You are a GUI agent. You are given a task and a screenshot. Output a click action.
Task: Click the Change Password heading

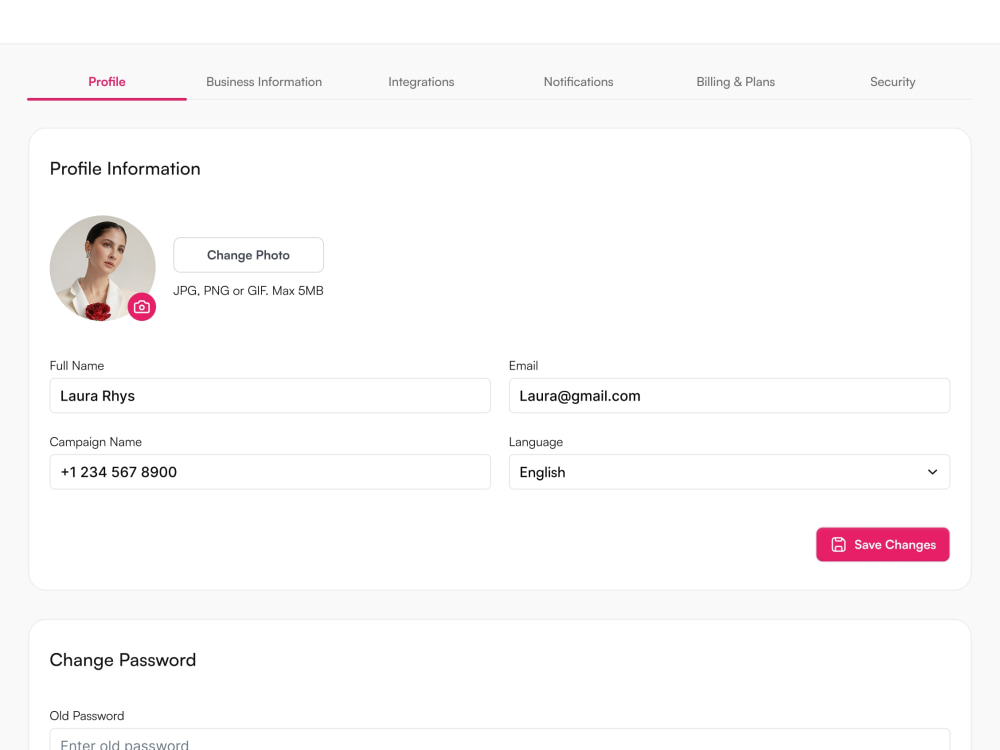pos(122,660)
